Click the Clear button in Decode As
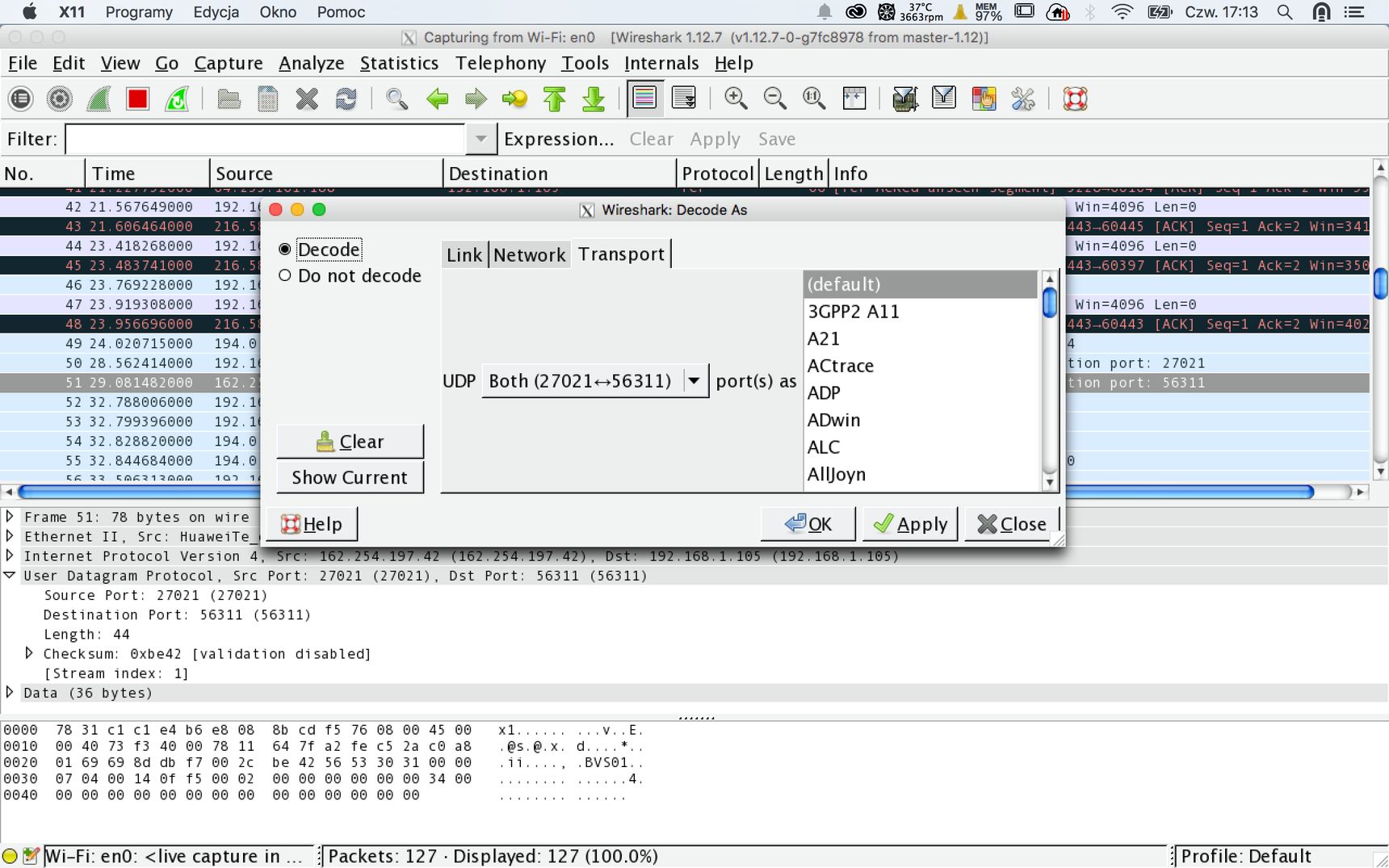1389x868 pixels. pos(350,442)
